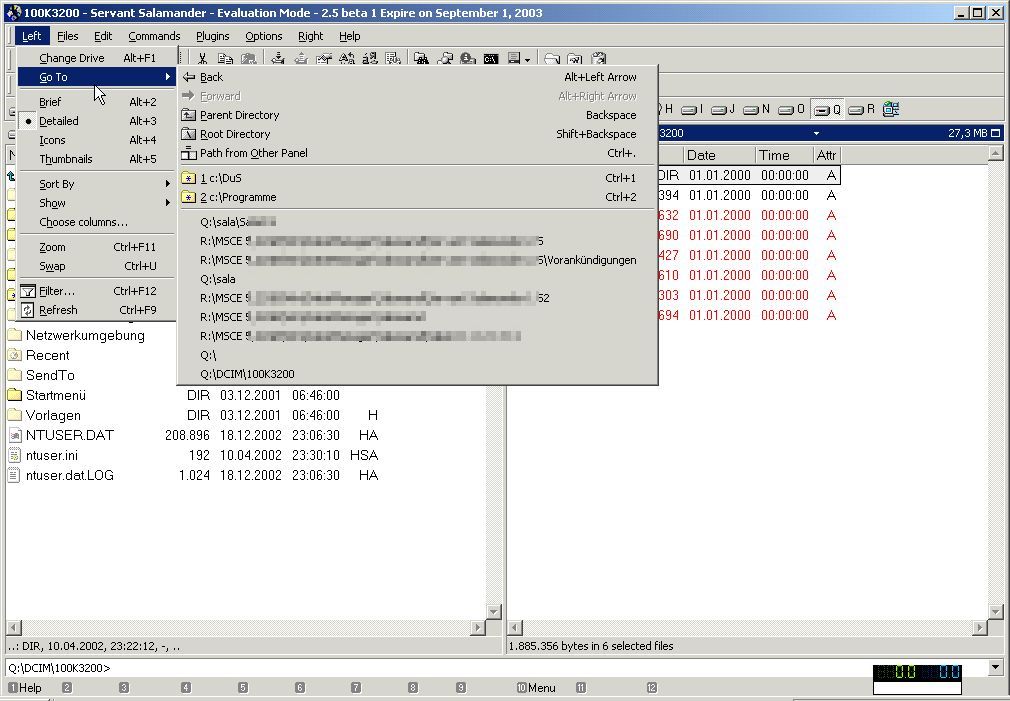Expand the Show submenu
The image size is (1010, 701).
point(96,203)
